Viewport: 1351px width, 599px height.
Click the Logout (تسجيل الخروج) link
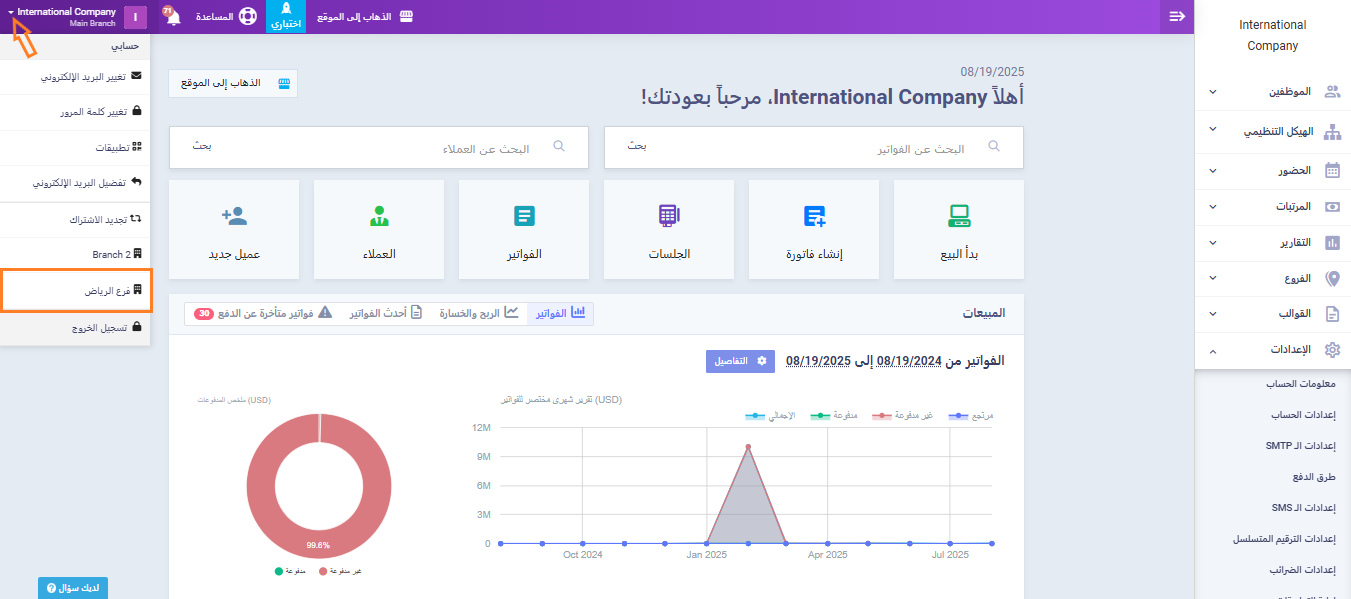(x=76, y=327)
